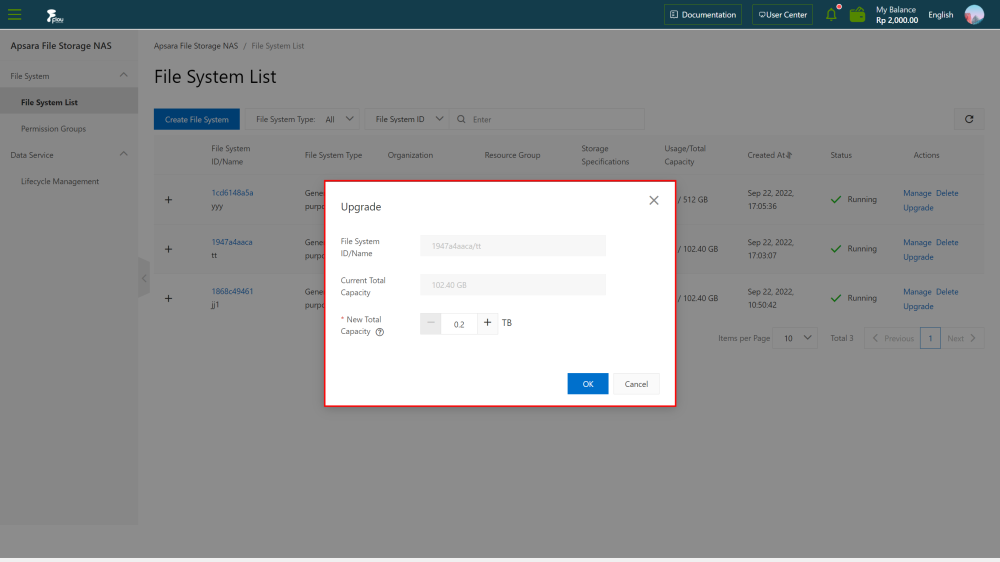Click Delete for the yyy file system
This screenshot has height=562, width=1000.
coord(947,193)
